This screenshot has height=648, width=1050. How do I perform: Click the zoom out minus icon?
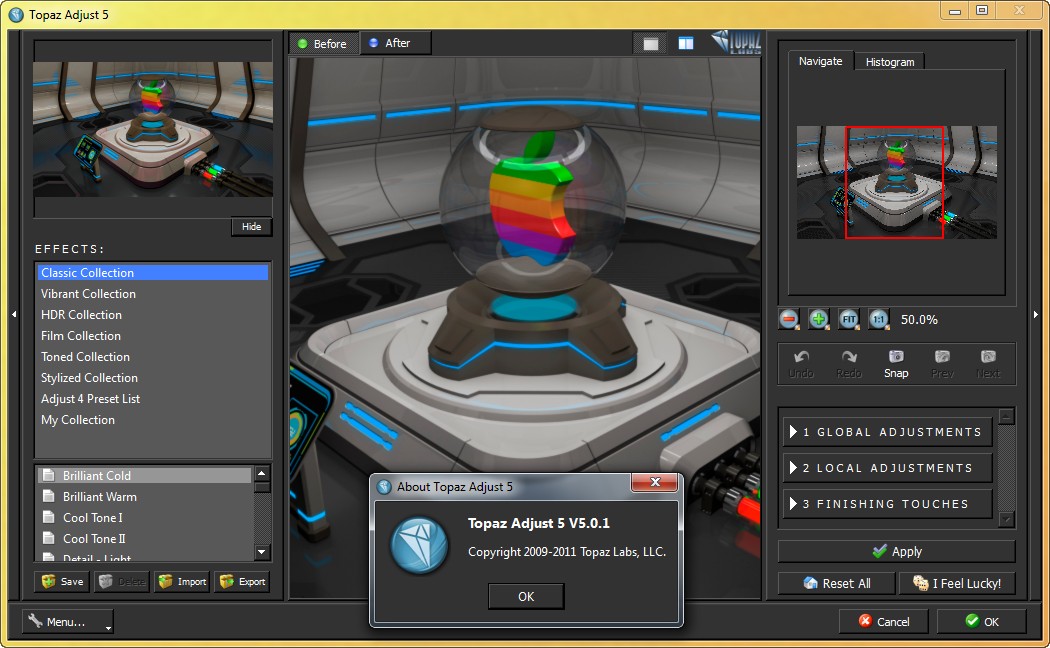coord(789,319)
